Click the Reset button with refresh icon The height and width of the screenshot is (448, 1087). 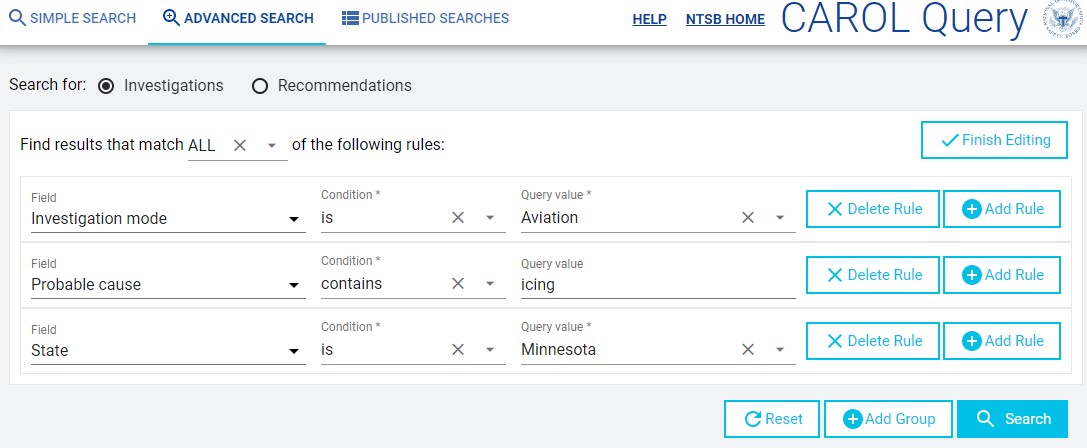[x=772, y=419]
